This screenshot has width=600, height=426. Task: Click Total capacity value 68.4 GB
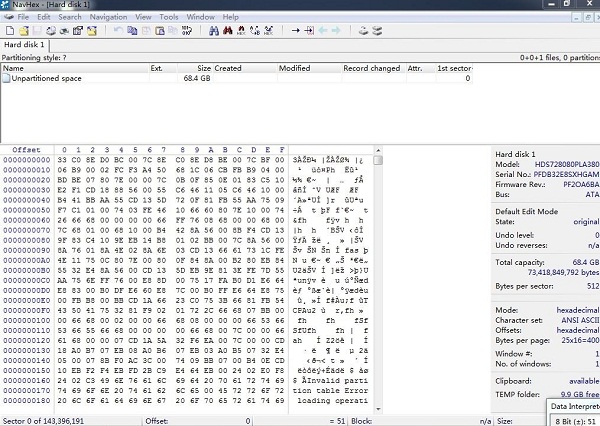point(585,262)
